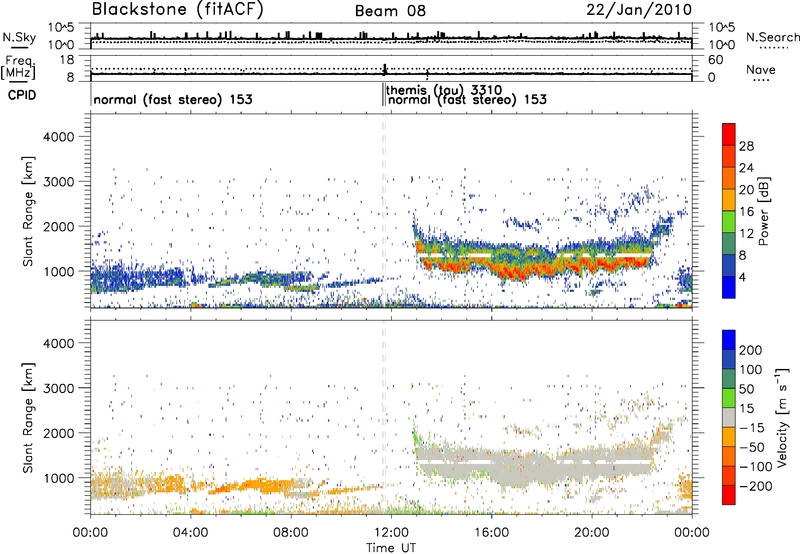This screenshot has width=800, height=554.
Task: Click the red bottom of the Velocity colorbar
Action: [729, 495]
